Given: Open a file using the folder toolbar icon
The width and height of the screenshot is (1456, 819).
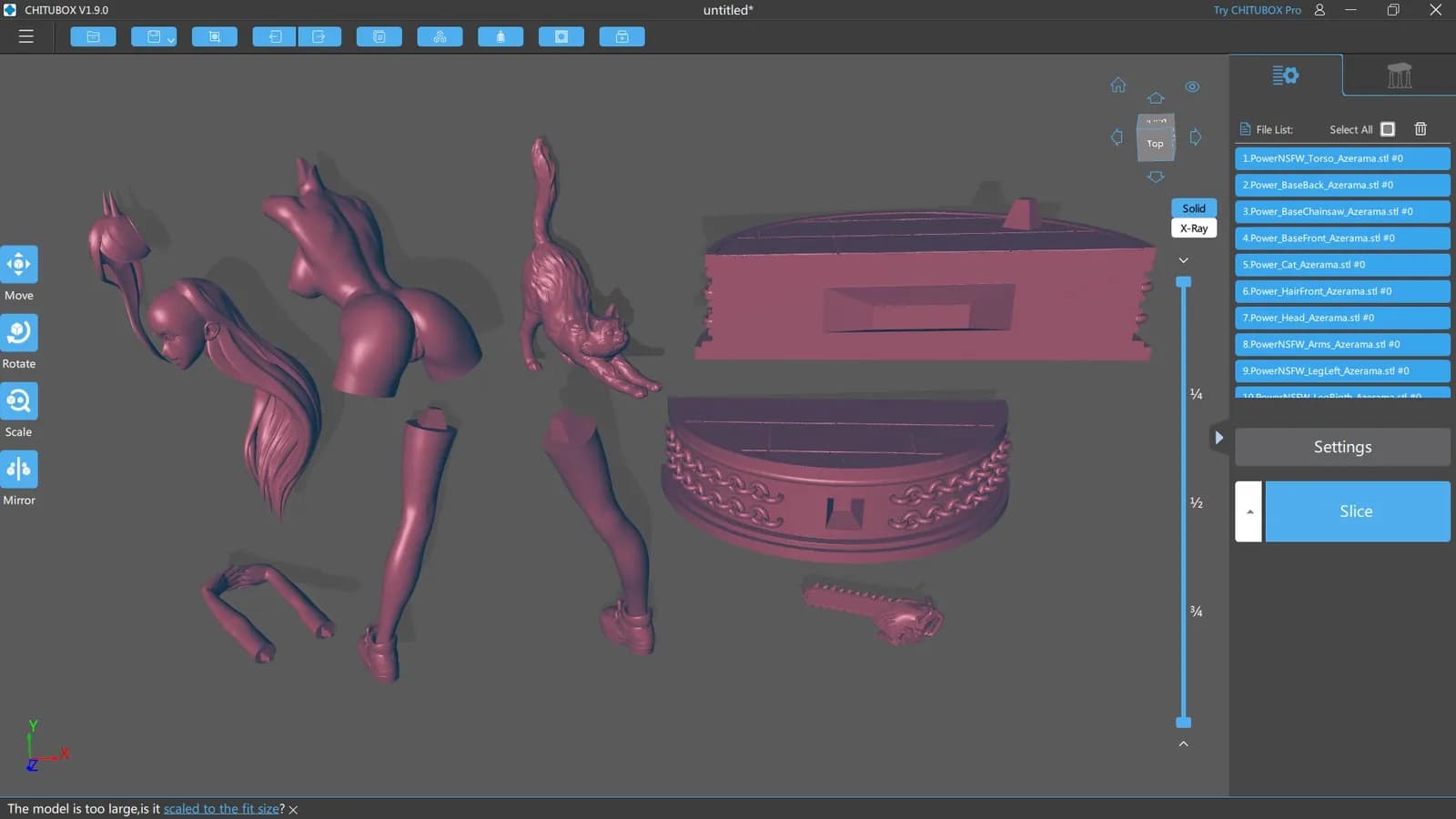Looking at the screenshot, I should [93, 36].
